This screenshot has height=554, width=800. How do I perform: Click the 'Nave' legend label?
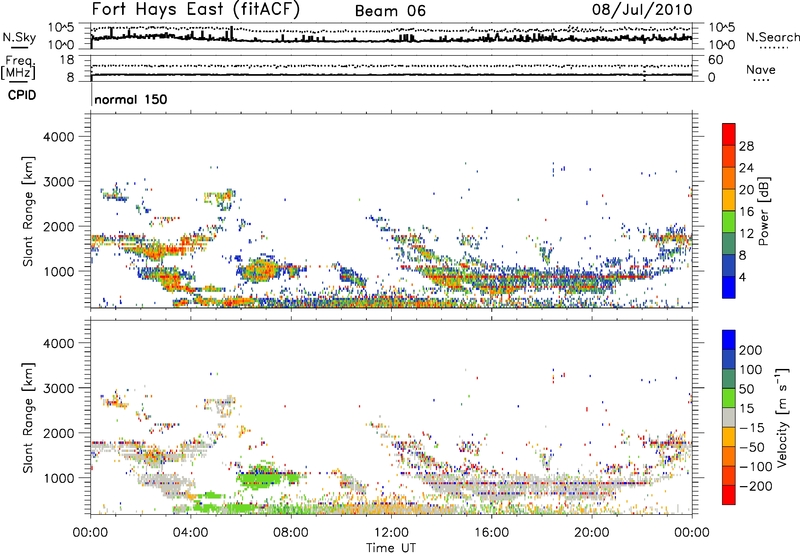point(760,69)
